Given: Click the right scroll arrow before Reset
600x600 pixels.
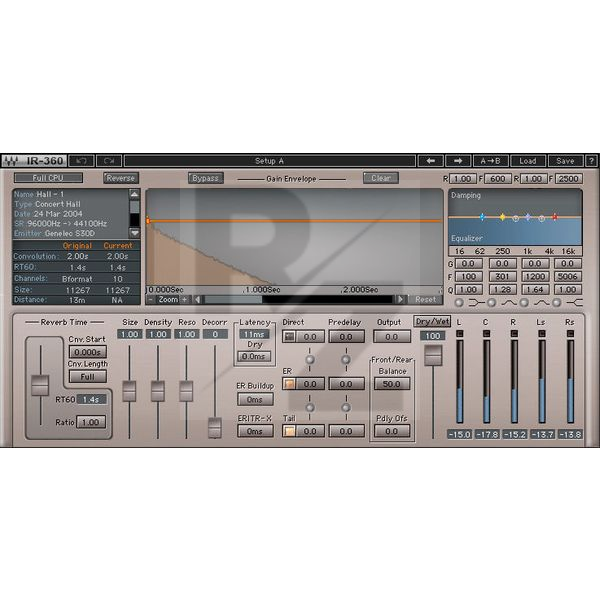Looking at the screenshot, I should pyautogui.click(x=400, y=300).
